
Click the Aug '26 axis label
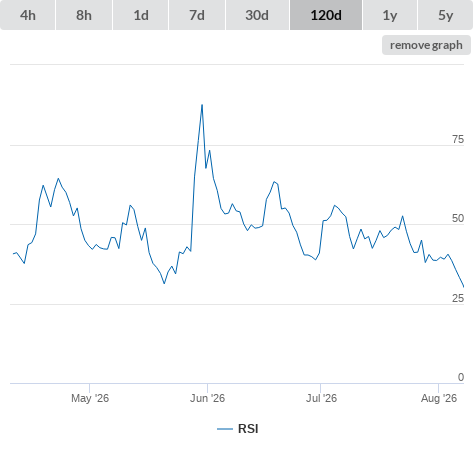pyautogui.click(x=439, y=398)
